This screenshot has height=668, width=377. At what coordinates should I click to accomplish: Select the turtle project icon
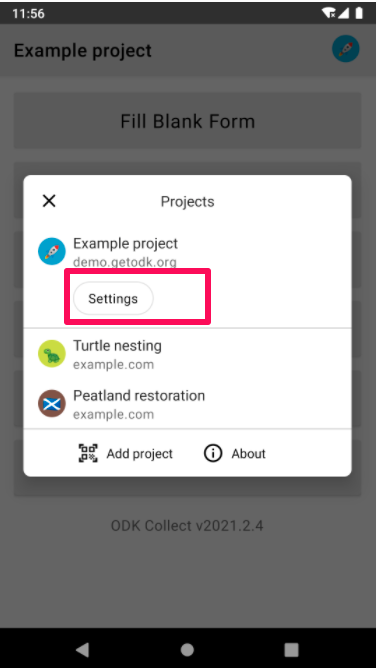tap(52, 354)
